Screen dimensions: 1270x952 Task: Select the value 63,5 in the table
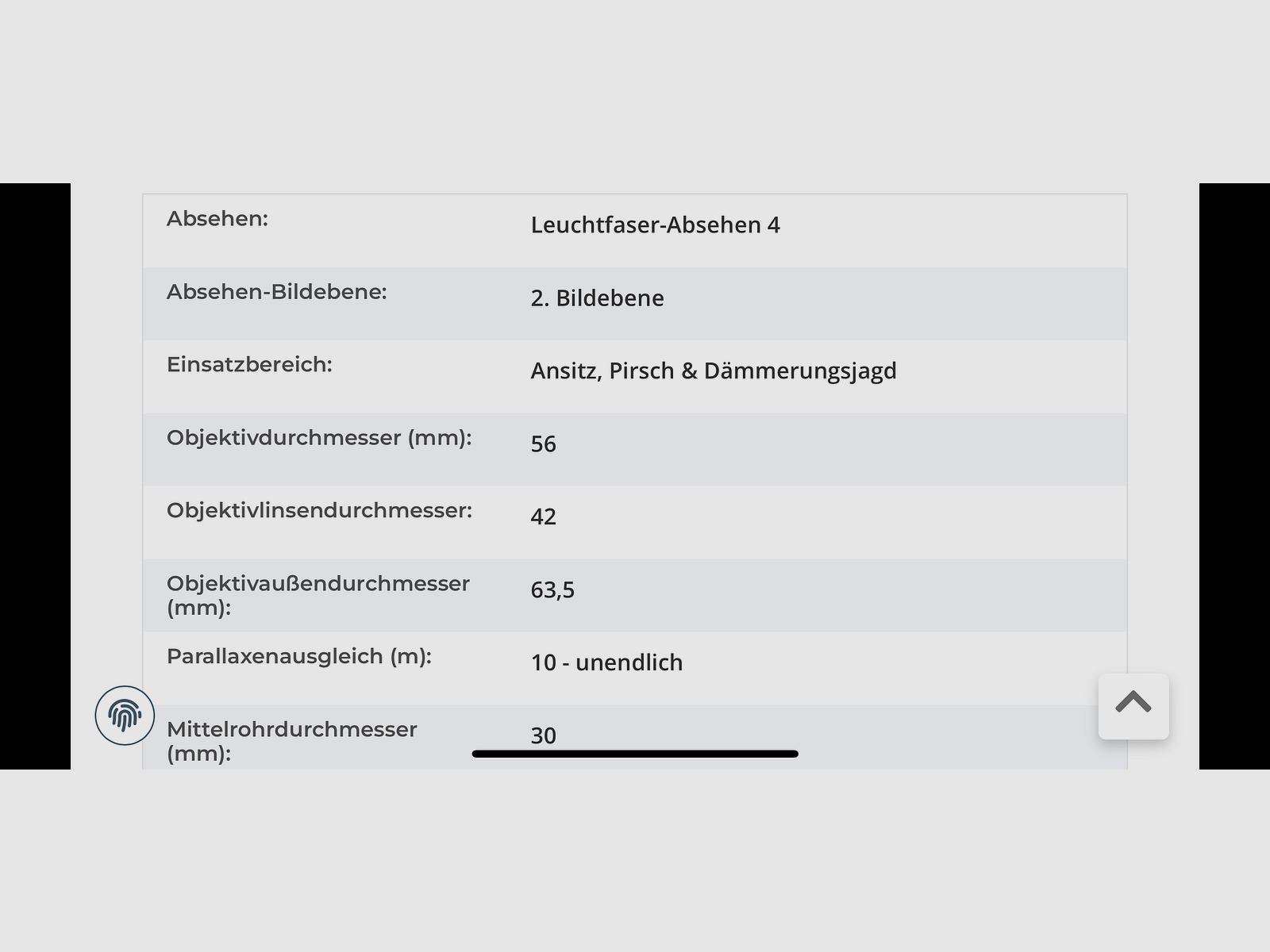click(x=552, y=590)
